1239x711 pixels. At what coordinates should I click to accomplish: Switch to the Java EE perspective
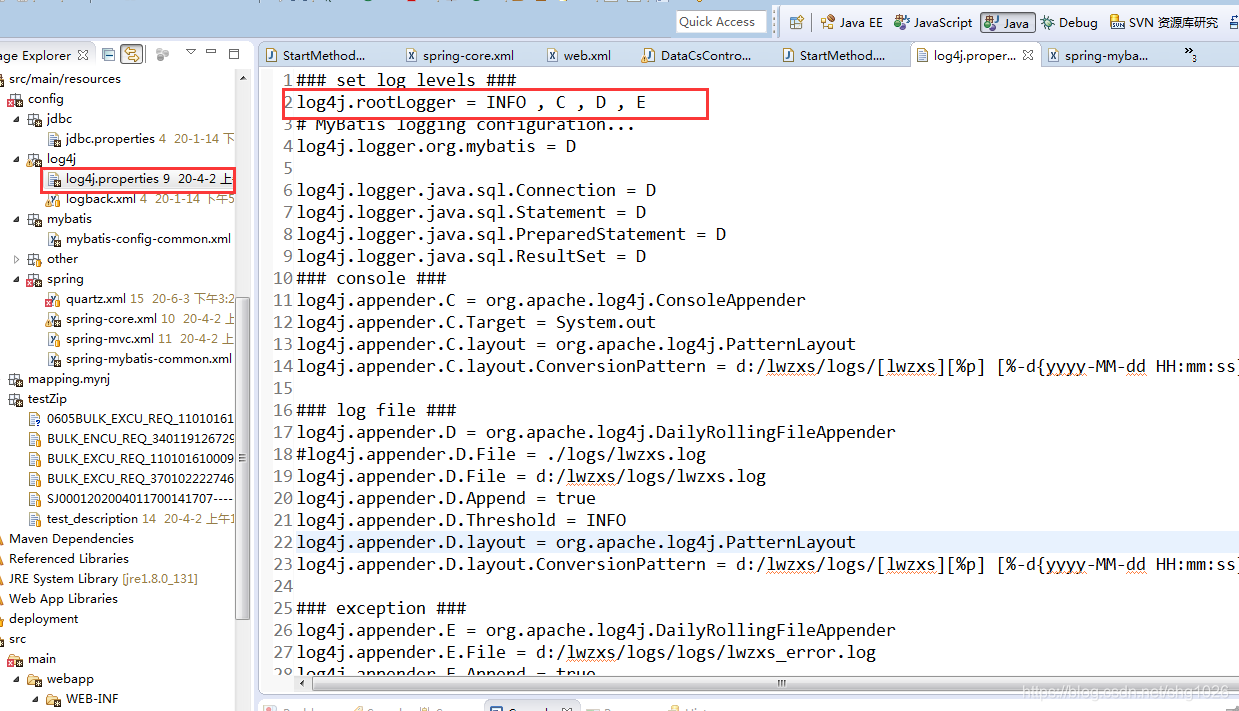point(851,22)
